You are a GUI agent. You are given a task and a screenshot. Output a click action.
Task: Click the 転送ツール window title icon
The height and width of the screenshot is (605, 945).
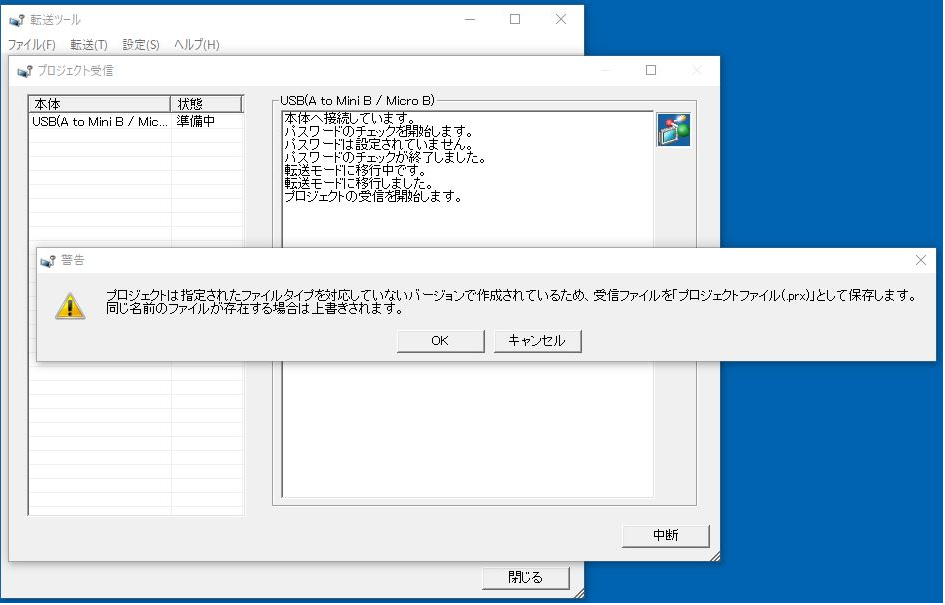pos(17,20)
